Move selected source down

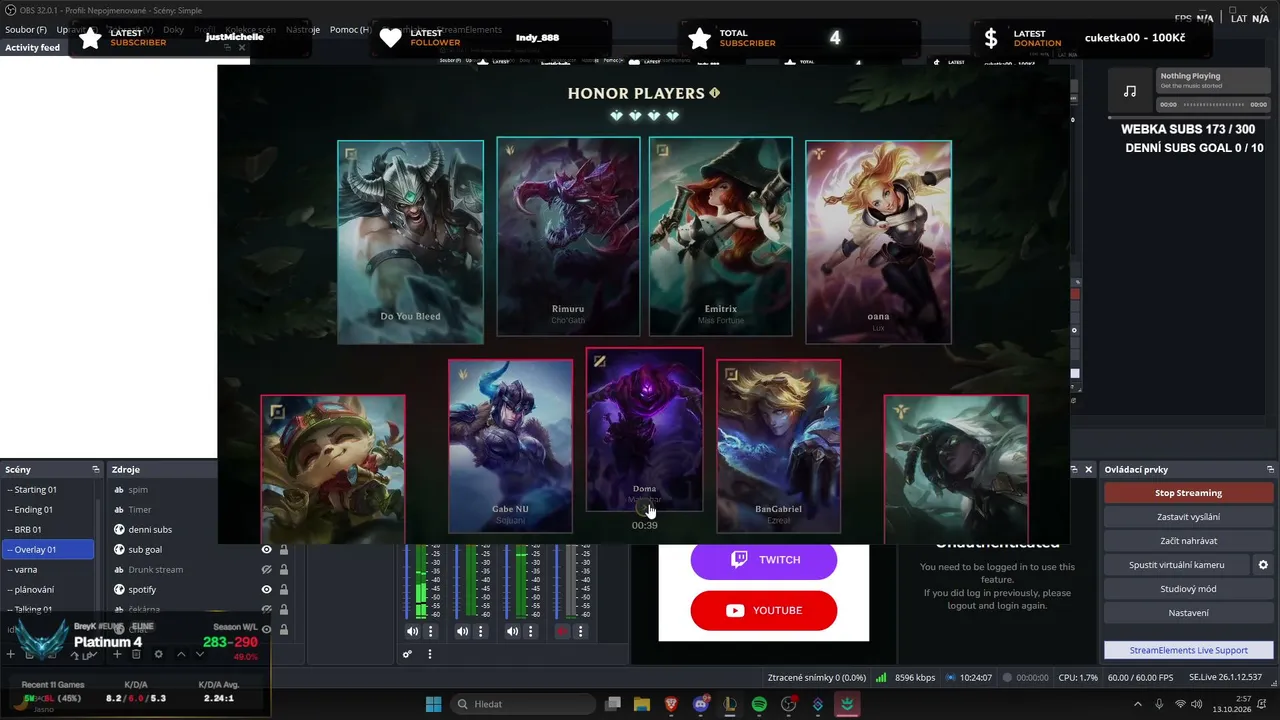pyautogui.click(x=200, y=654)
